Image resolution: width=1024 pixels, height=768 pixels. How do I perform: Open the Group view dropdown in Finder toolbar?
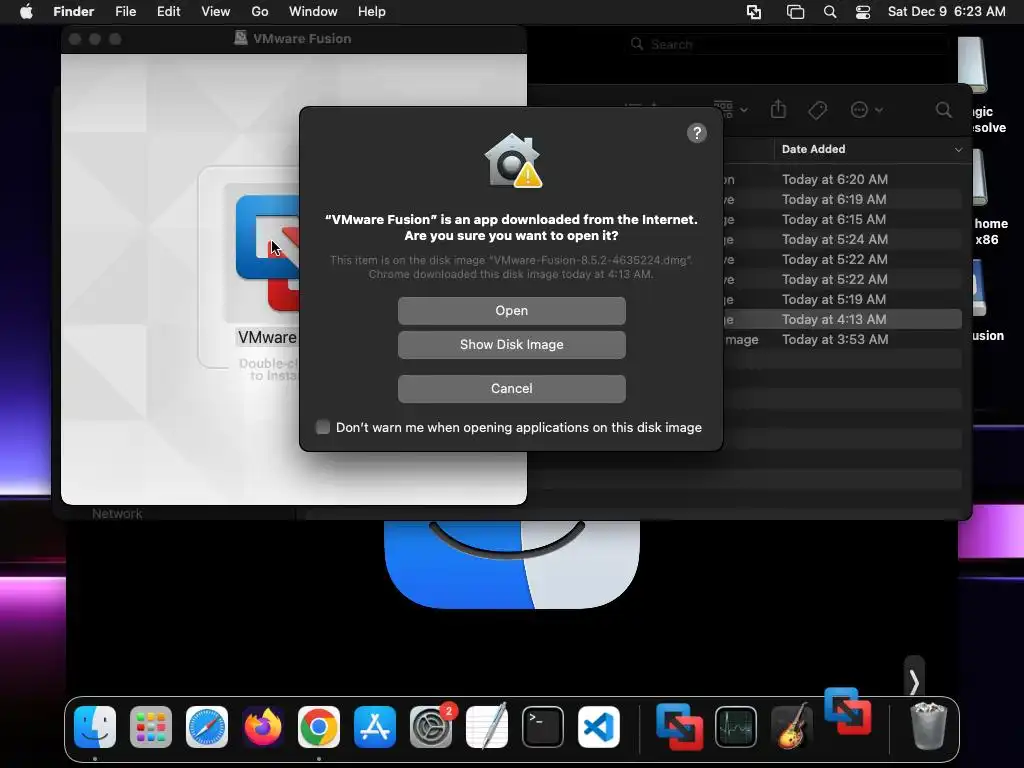pos(730,109)
